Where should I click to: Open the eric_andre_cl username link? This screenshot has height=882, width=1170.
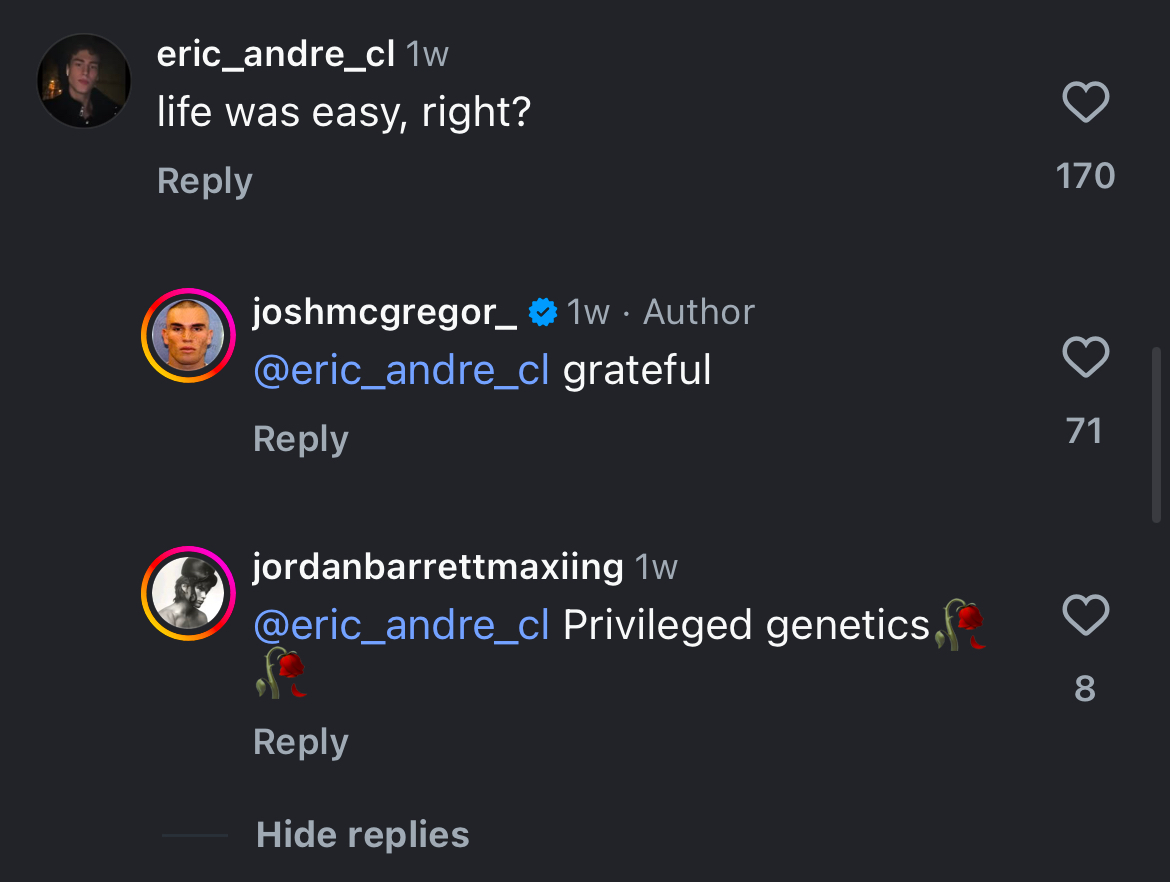coord(275,54)
